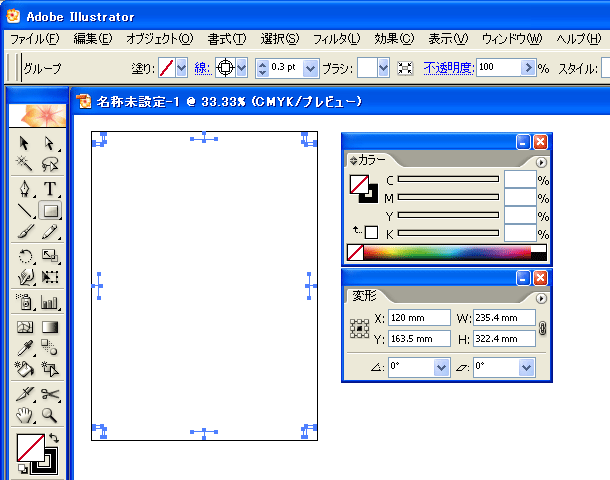The image size is (610, 480).
Task: Open the Transform panel options menu
Action: pyautogui.click(x=541, y=298)
